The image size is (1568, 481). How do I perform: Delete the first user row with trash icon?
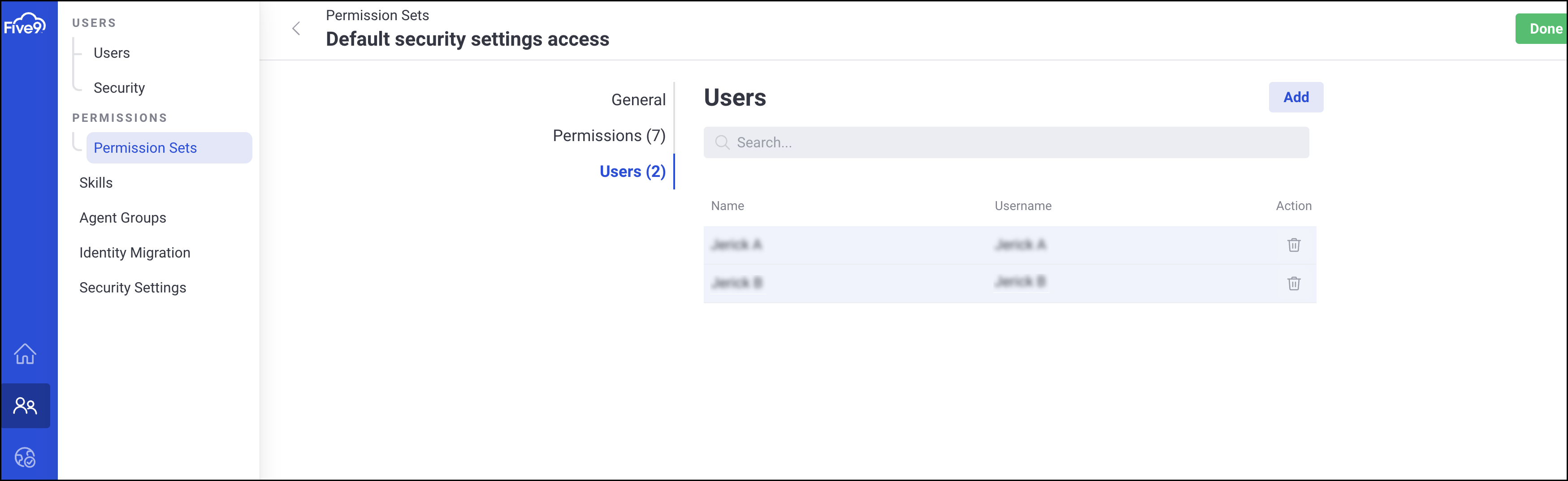pyautogui.click(x=1294, y=245)
